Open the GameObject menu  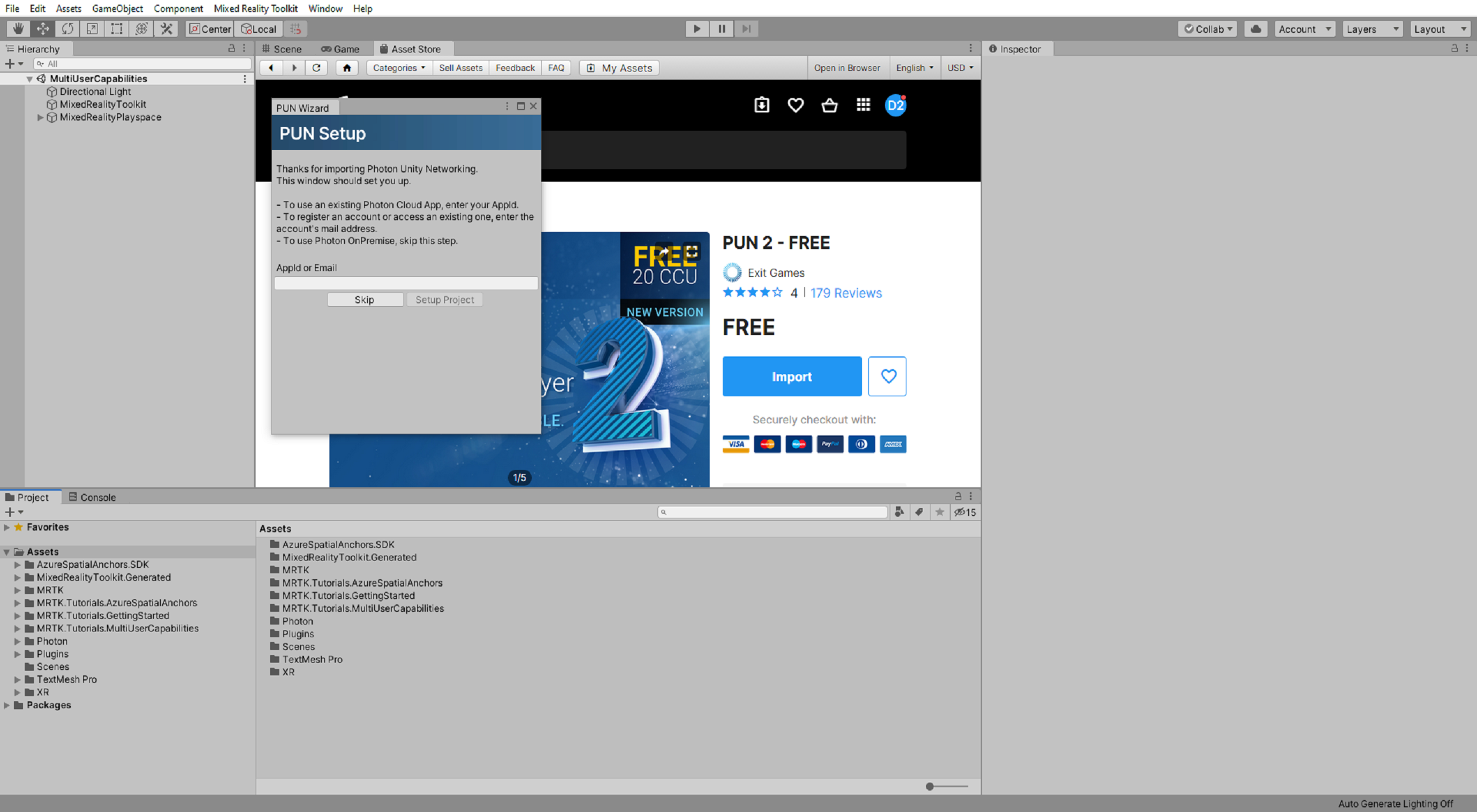[x=117, y=8]
